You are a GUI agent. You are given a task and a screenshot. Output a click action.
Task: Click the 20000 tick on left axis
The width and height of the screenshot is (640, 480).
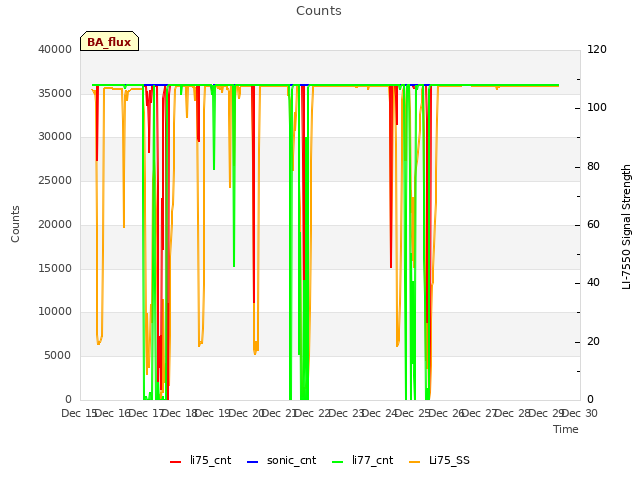(55, 224)
